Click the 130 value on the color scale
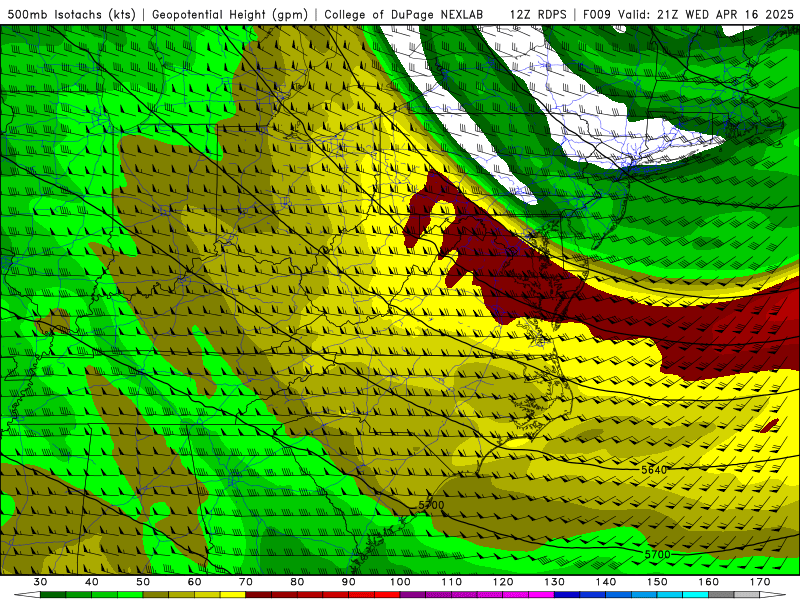800x600 pixels. click(555, 582)
